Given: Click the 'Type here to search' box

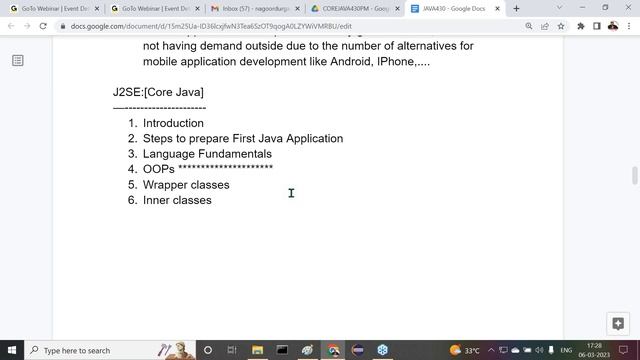Looking at the screenshot, I should coord(110,350).
